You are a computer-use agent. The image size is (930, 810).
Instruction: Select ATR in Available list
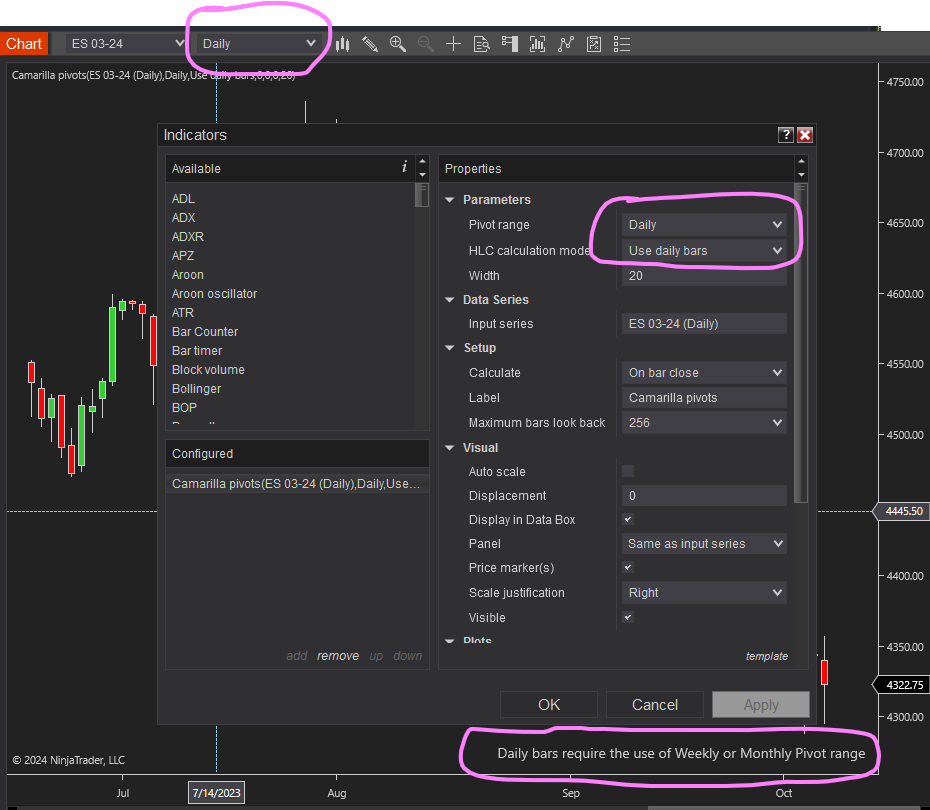pyautogui.click(x=183, y=312)
